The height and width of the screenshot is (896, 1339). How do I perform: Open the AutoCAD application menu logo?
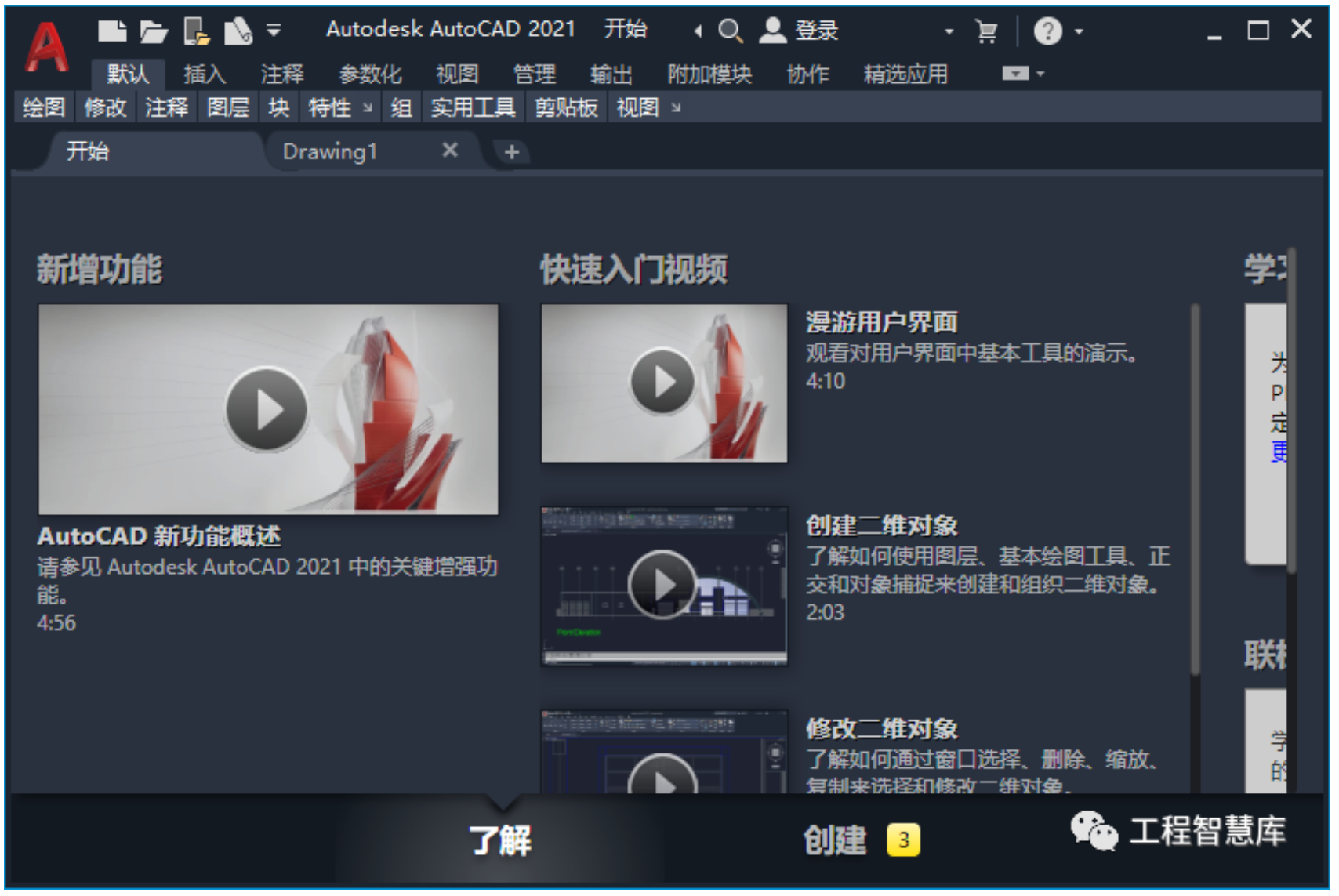pos(46,47)
